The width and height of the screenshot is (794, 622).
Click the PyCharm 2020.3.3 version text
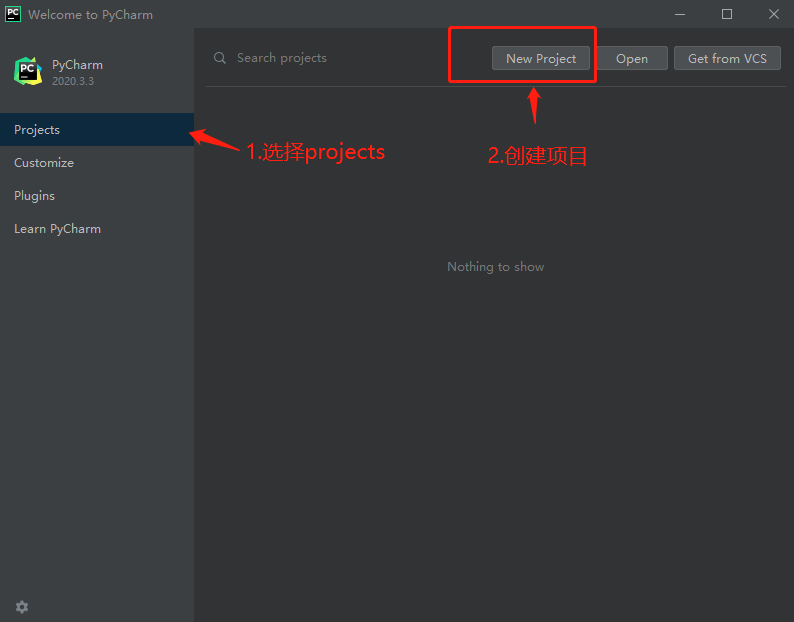click(x=73, y=81)
